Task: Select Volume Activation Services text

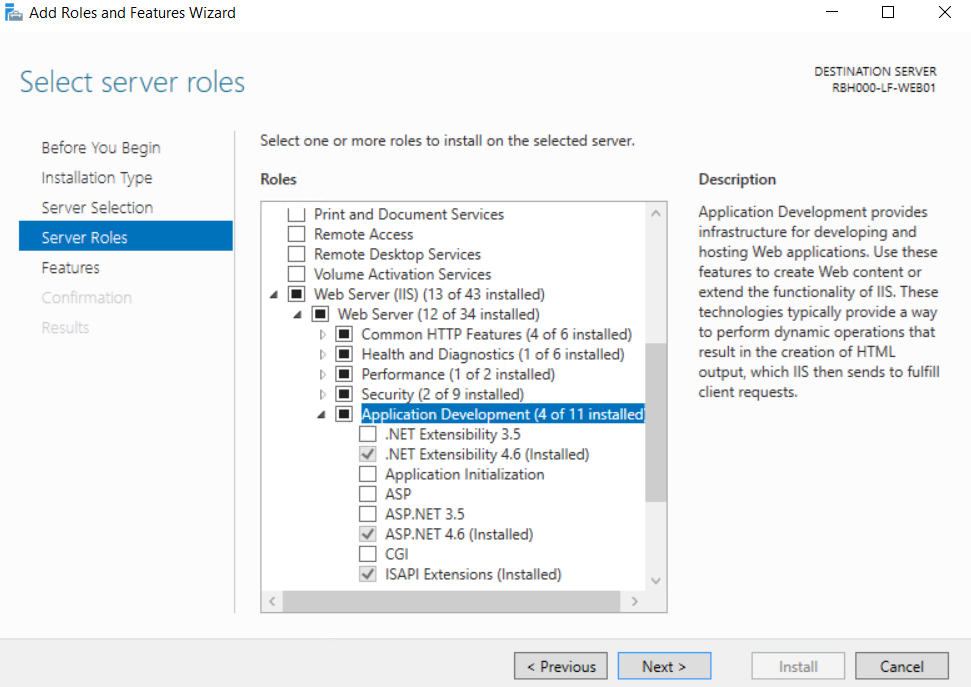Action: [403, 274]
